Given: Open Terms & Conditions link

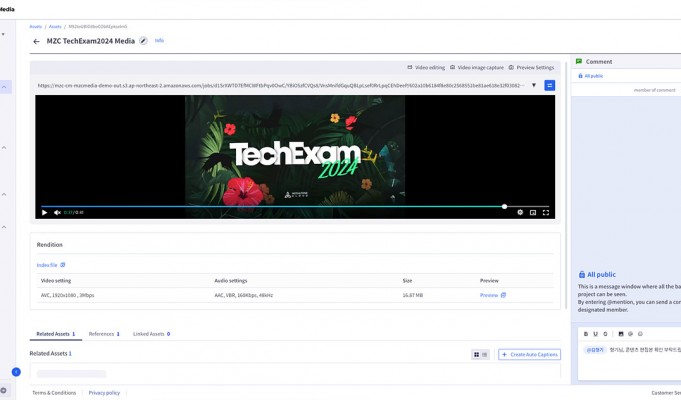Looking at the screenshot, I should 54,393.
